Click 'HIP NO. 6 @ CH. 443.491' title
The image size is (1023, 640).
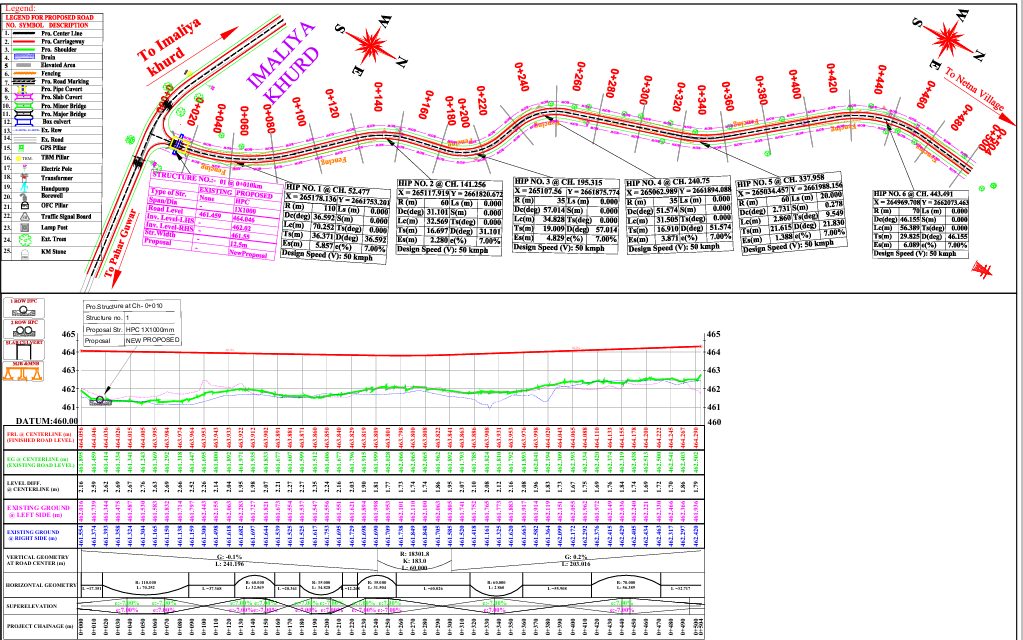click(913, 194)
